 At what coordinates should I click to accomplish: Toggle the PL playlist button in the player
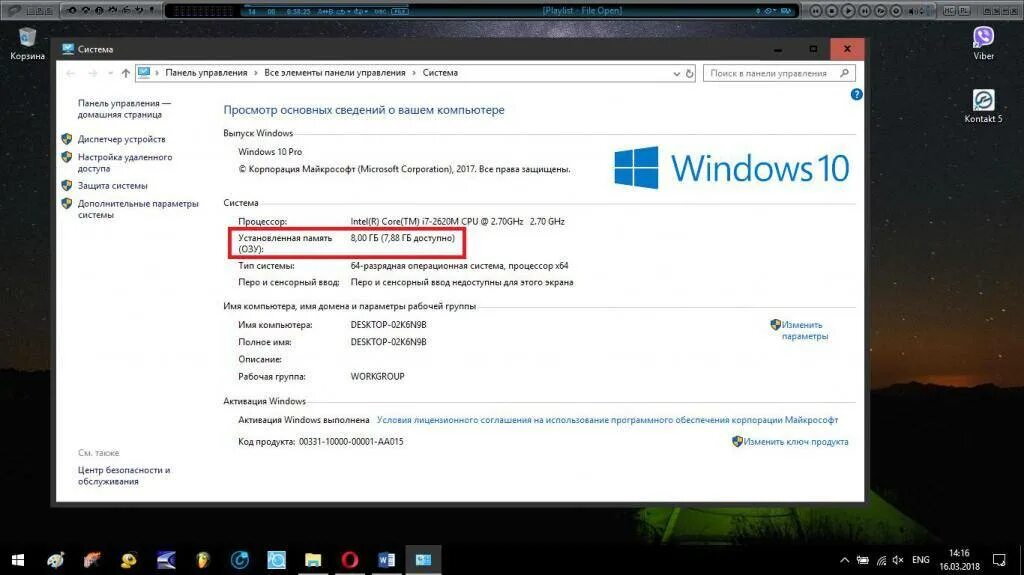click(965, 10)
